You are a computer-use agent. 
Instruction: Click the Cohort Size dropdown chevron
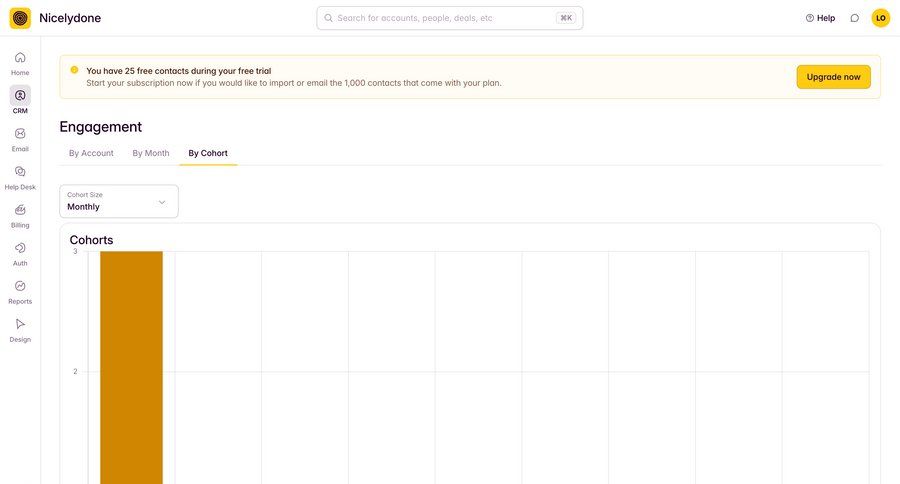click(x=162, y=202)
